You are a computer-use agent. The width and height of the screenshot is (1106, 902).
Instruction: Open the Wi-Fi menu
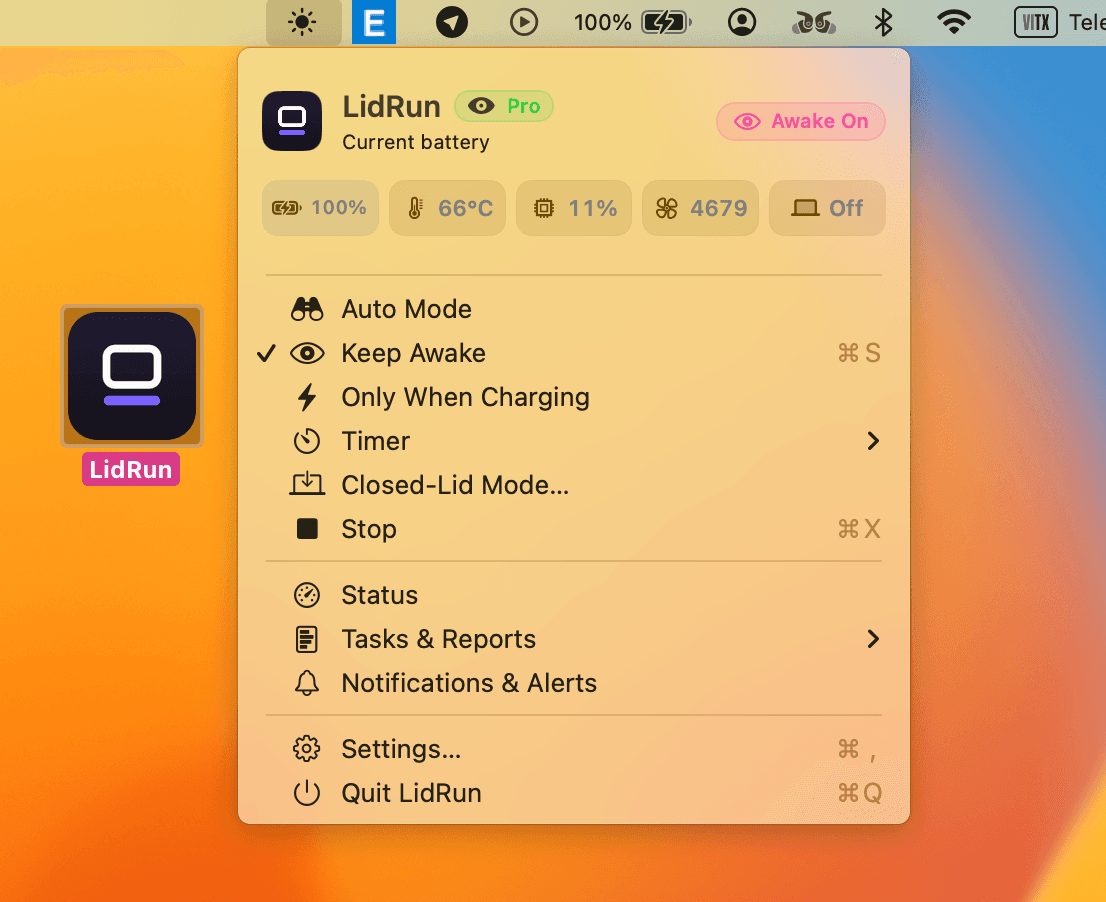point(954,23)
